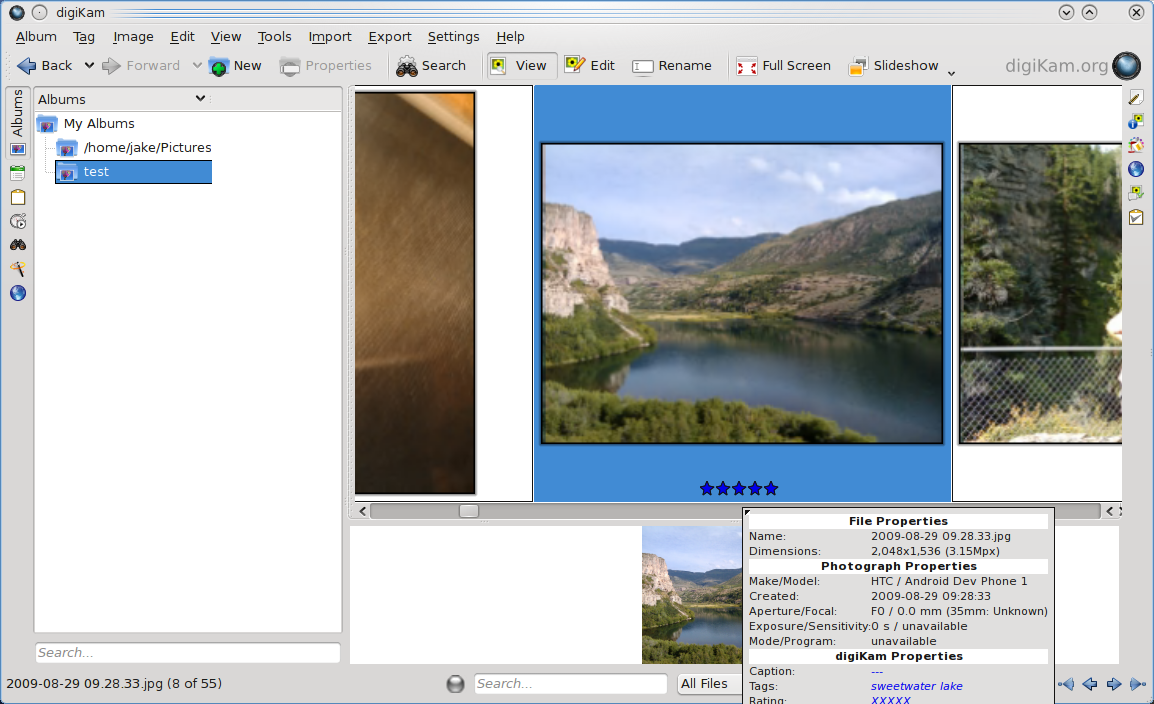The width and height of the screenshot is (1154, 704).
Task: Click the digiKam title bar app icon
Action: (x=16, y=13)
